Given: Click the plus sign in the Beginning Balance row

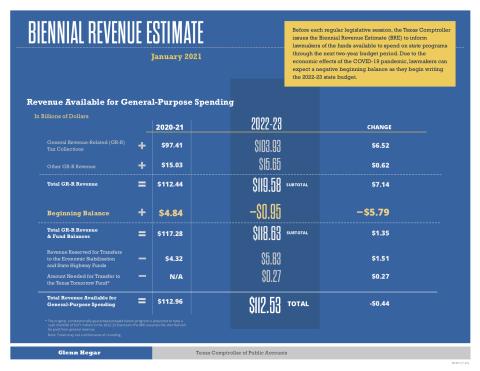Looking at the screenshot, I should click(142, 212).
